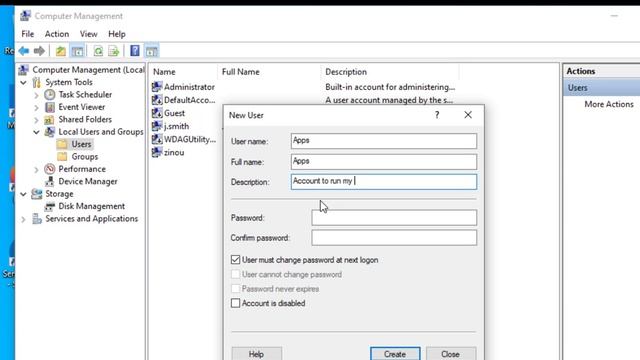Select Users item in the tree
The image size is (640, 360).
(81, 144)
